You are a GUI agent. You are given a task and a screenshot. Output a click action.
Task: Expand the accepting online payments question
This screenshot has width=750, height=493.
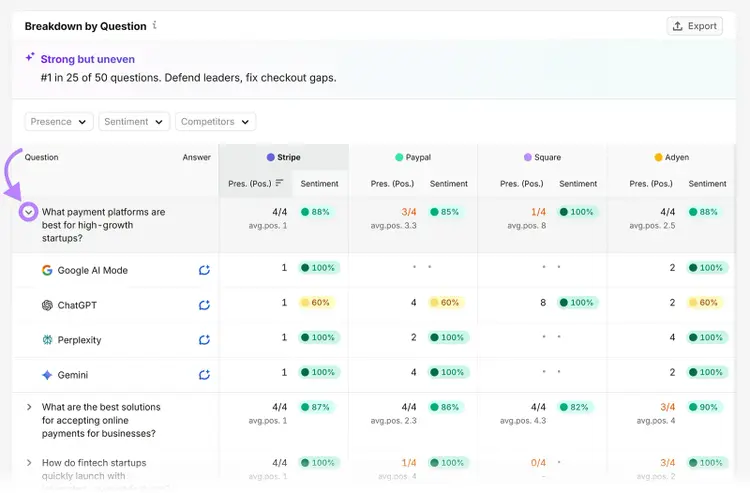[x=29, y=407]
